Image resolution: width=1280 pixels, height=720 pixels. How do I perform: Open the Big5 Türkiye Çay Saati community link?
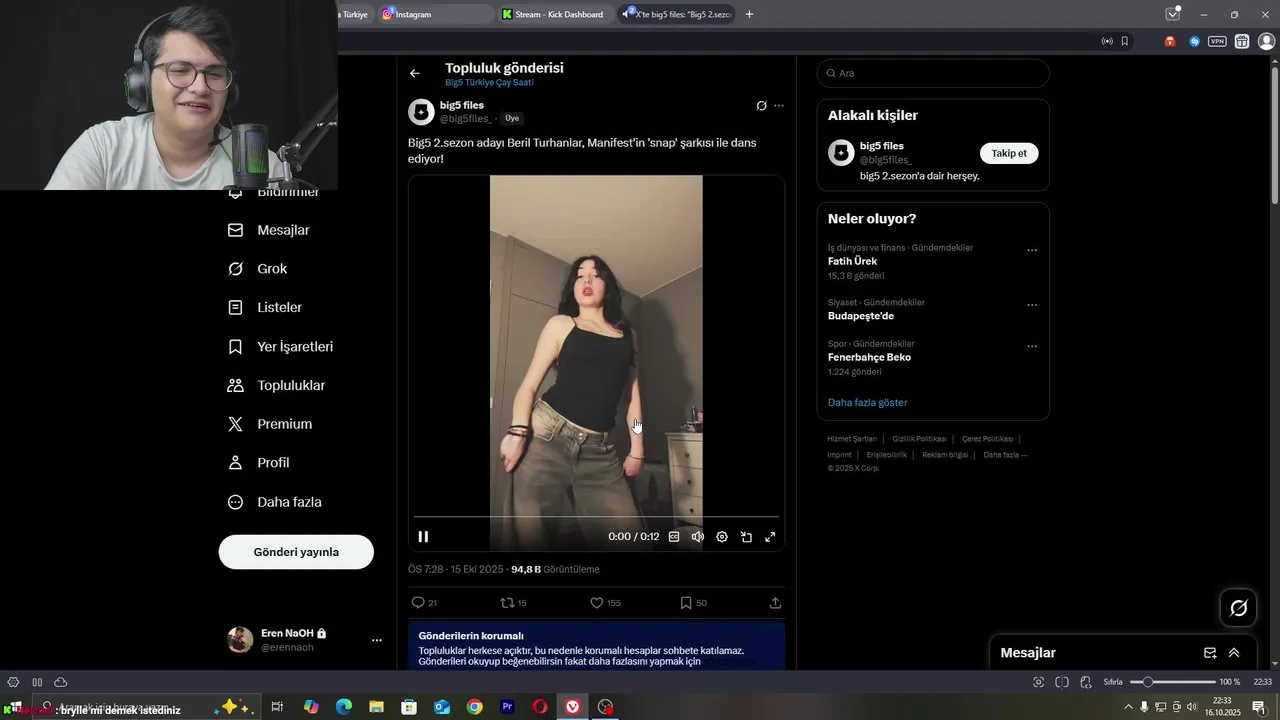[489, 83]
